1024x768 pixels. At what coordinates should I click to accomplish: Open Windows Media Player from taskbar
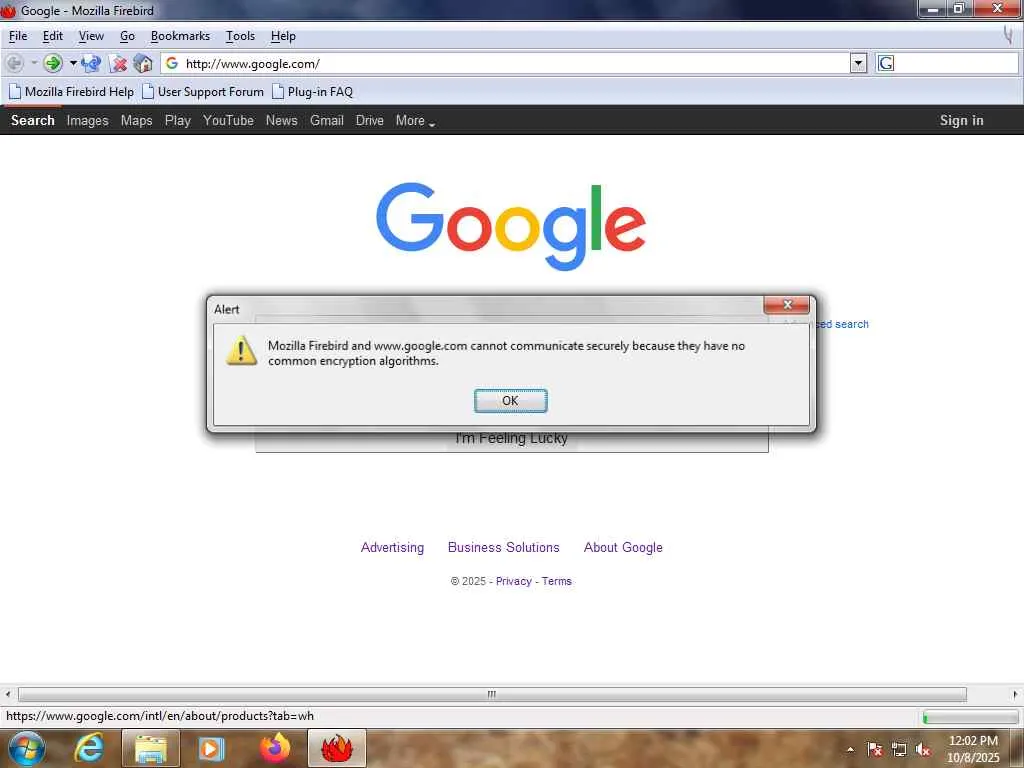(211, 748)
